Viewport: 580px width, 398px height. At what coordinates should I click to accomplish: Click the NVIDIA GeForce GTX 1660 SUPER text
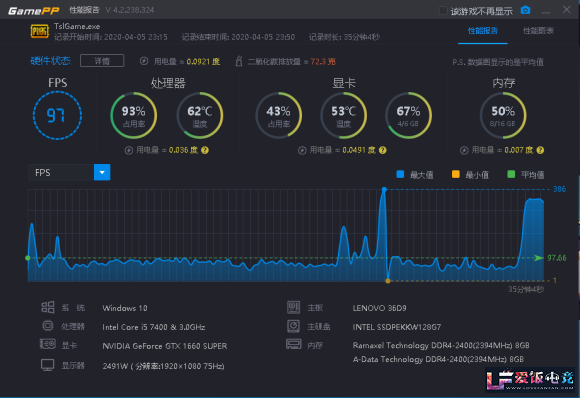click(165, 346)
